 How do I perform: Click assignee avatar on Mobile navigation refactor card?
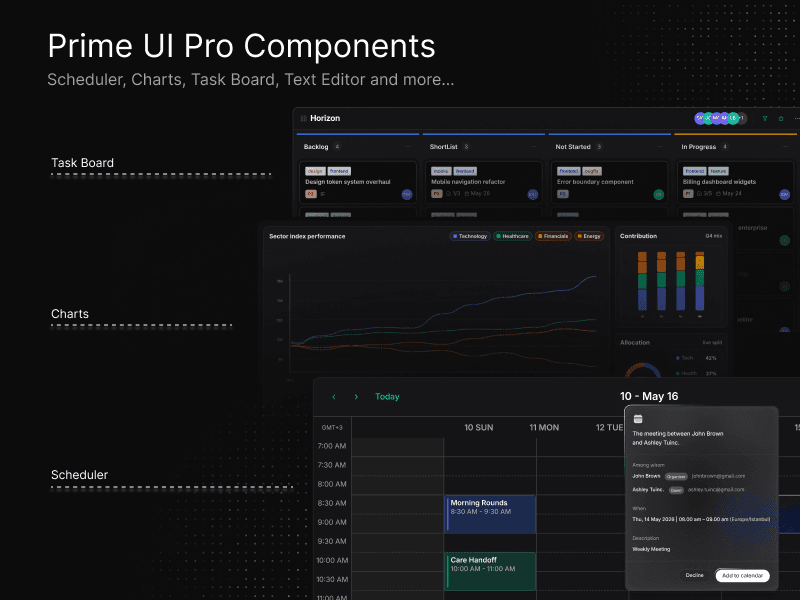tap(532, 194)
